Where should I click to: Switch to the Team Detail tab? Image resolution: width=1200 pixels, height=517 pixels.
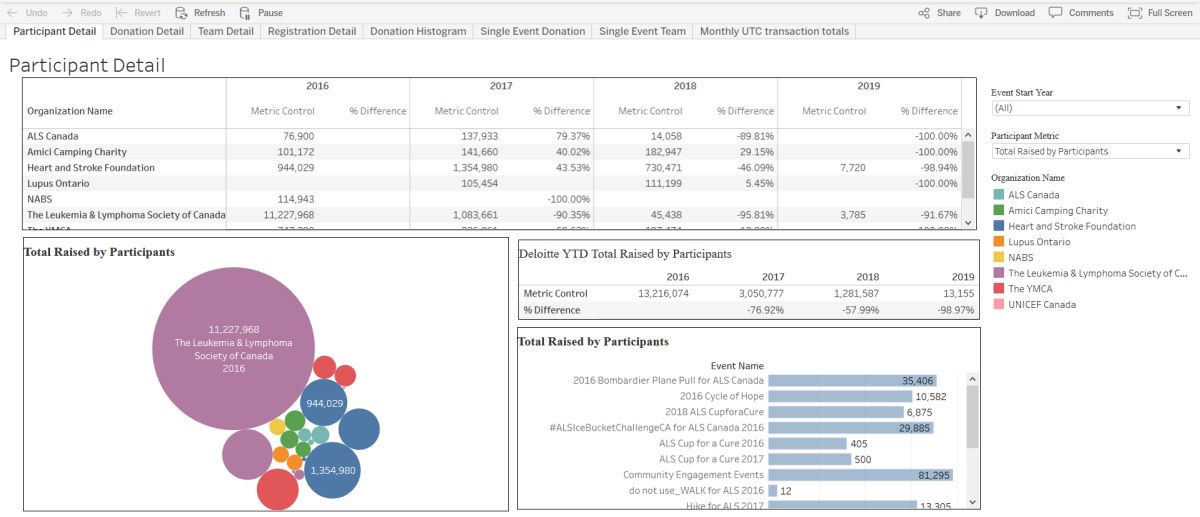(226, 31)
